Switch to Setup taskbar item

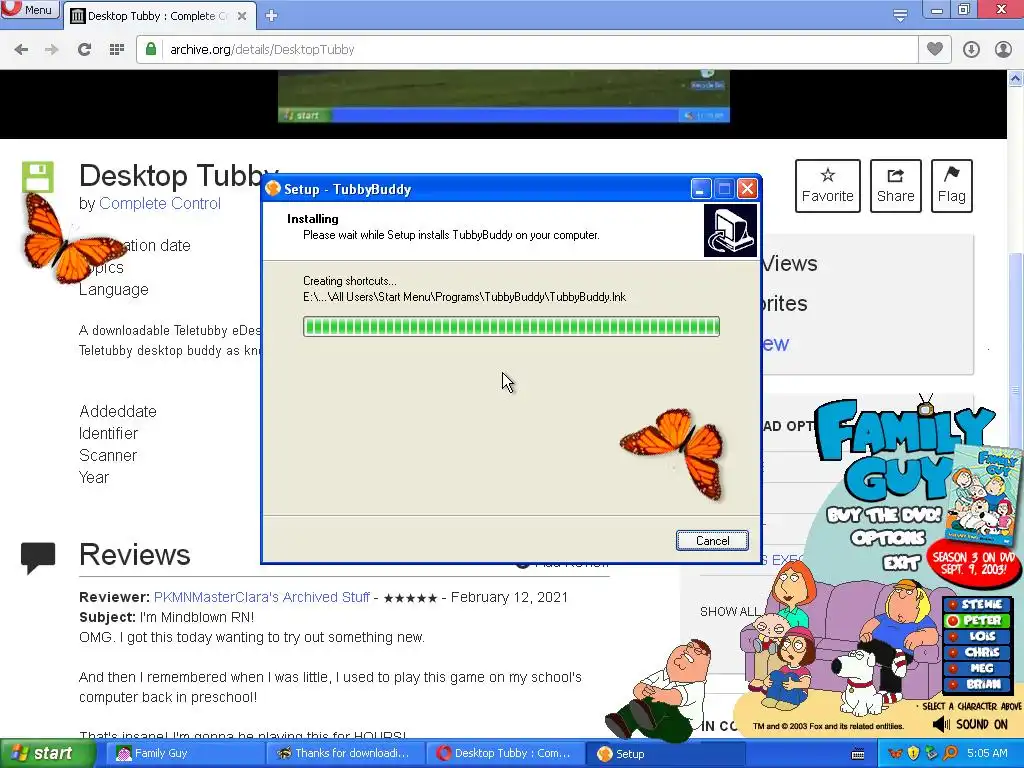(666, 754)
